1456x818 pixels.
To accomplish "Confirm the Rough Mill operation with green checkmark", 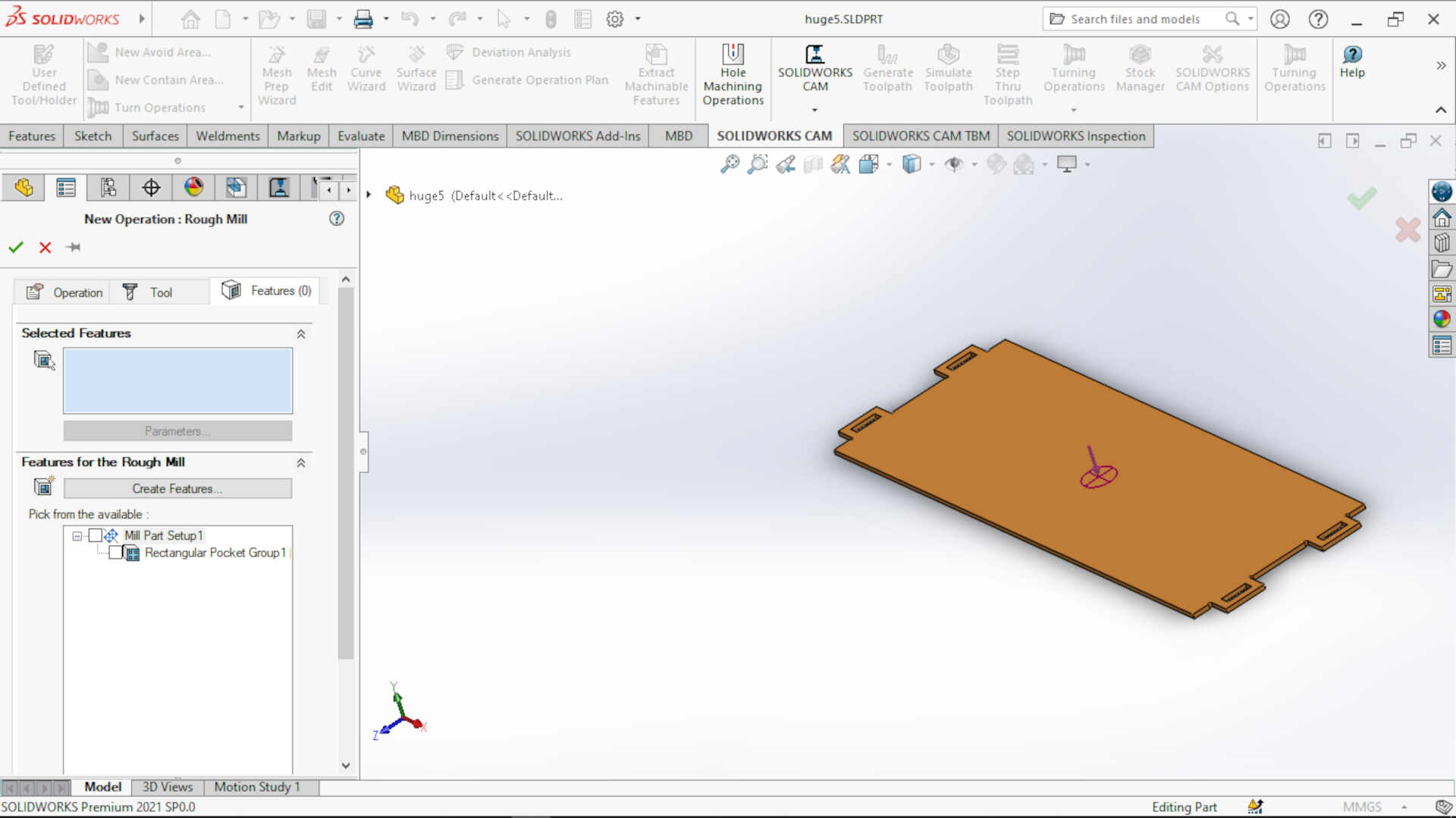I will click(x=15, y=247).
